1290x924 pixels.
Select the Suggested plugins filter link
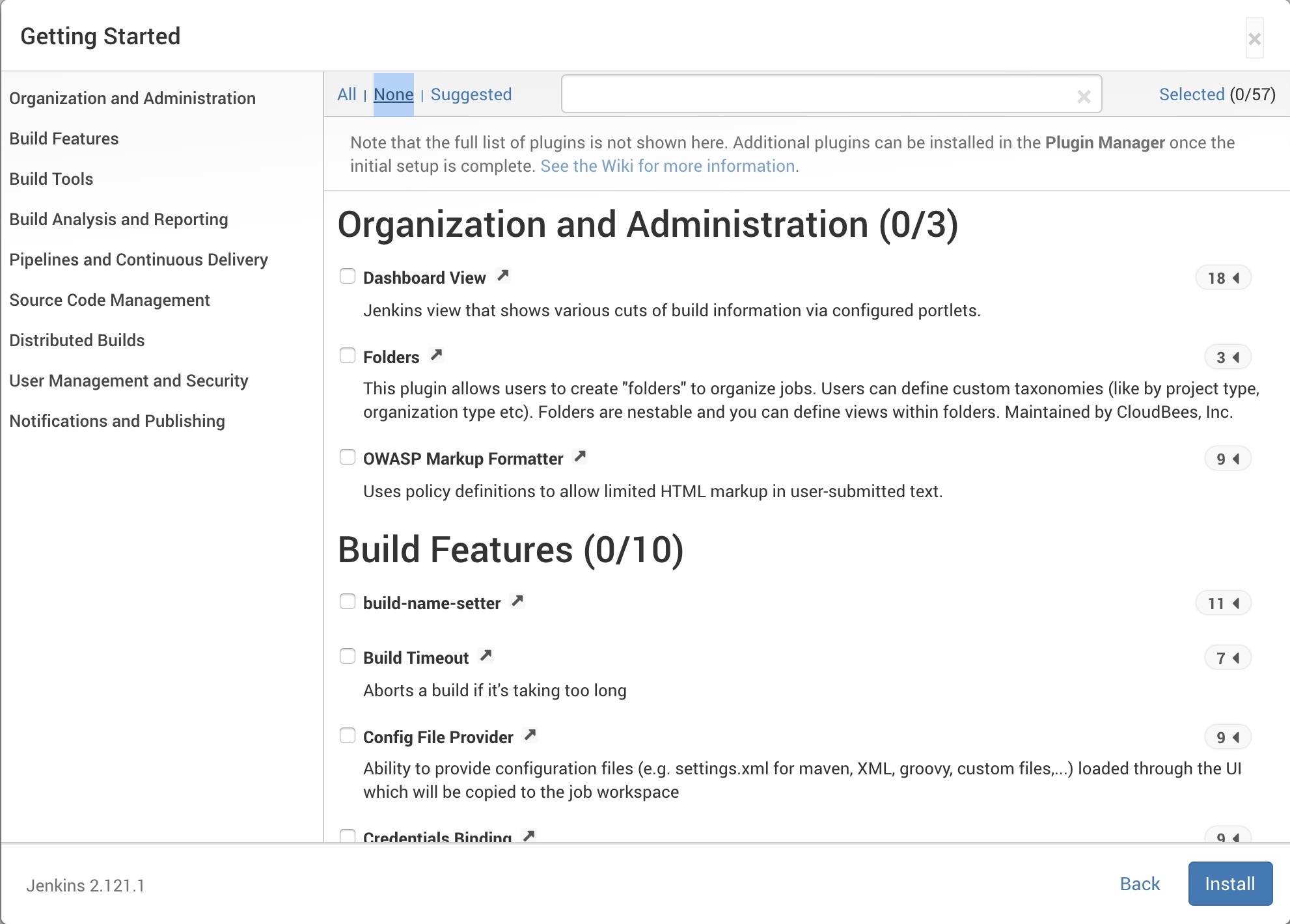click(x=471, y=95)
